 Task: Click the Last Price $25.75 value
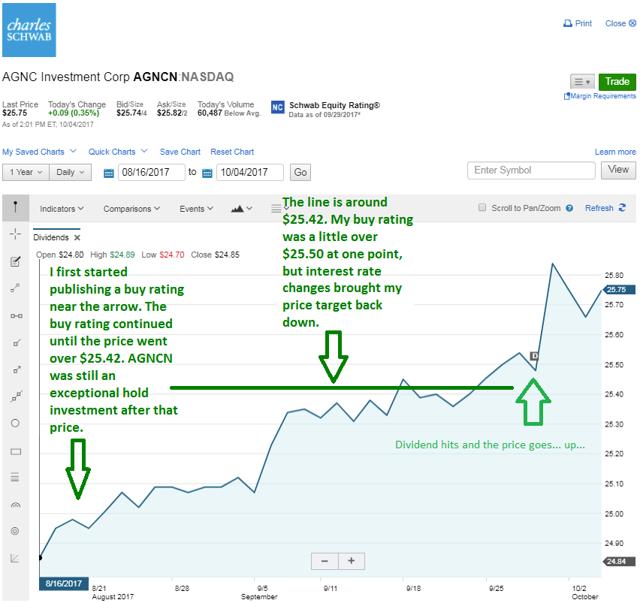15,113
